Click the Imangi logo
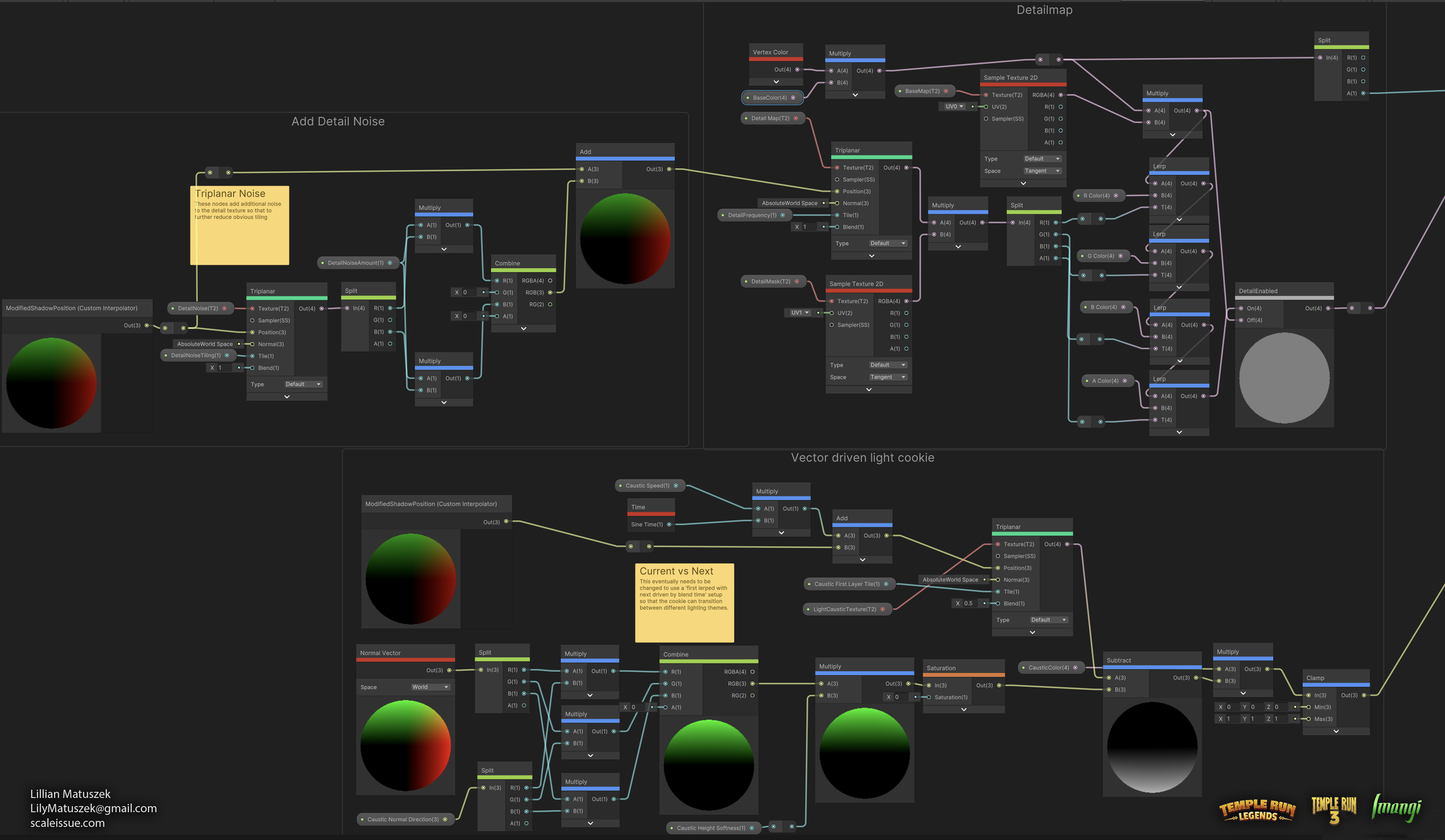 pyautogui.click(x=1396, y=808)
